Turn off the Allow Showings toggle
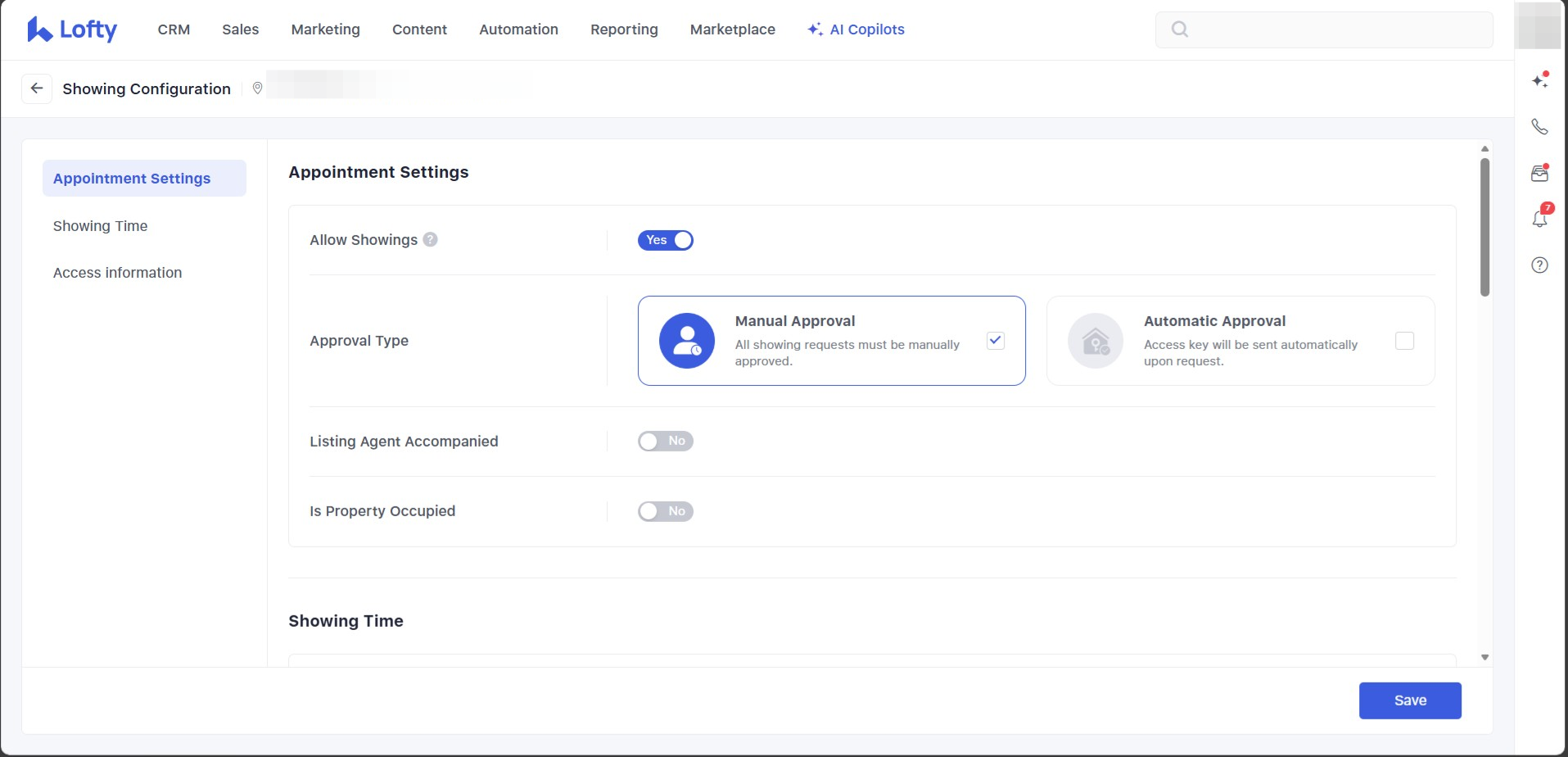The image size is (1568, 757). click(665, 240)
